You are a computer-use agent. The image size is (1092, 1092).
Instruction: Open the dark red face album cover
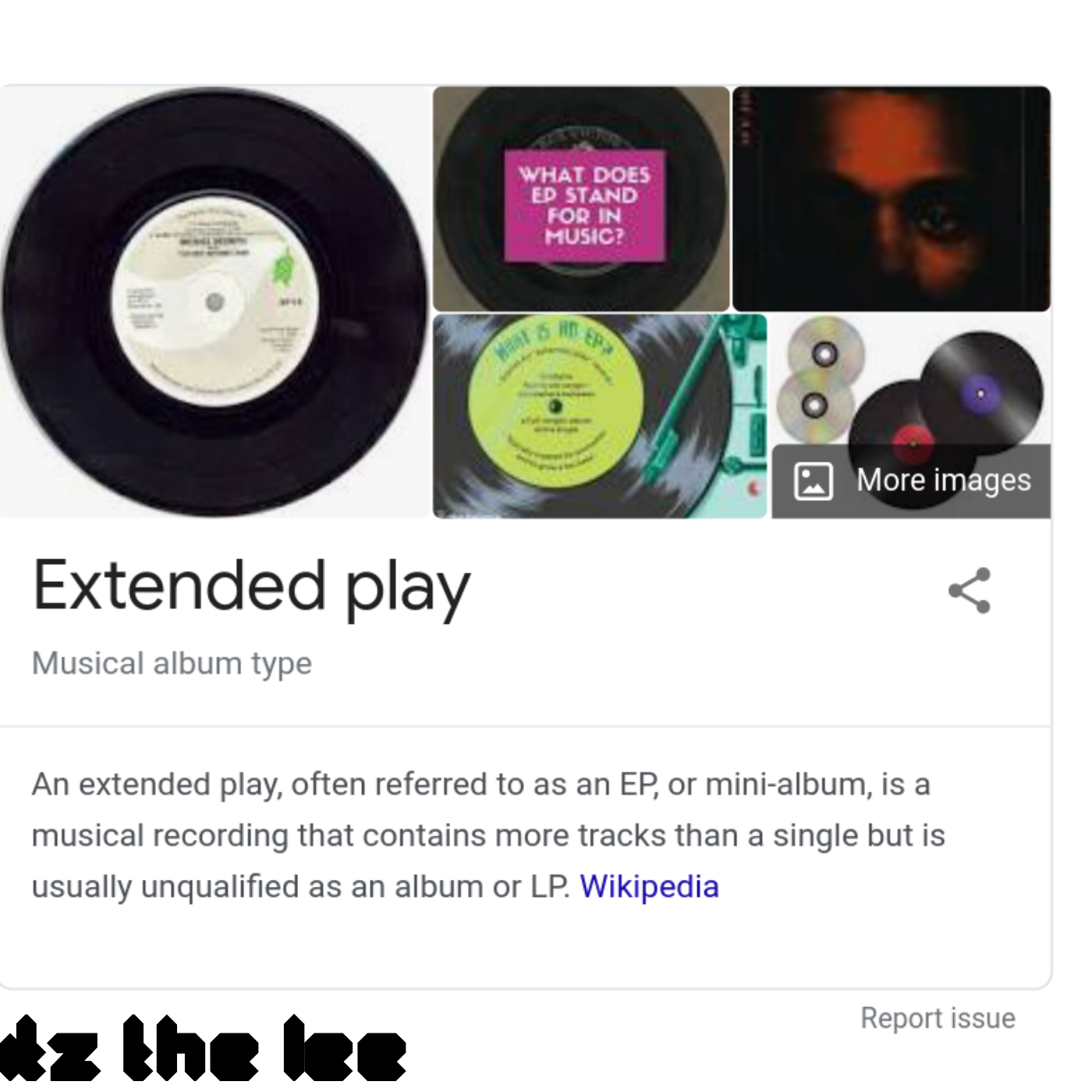[x=892, y=199]
